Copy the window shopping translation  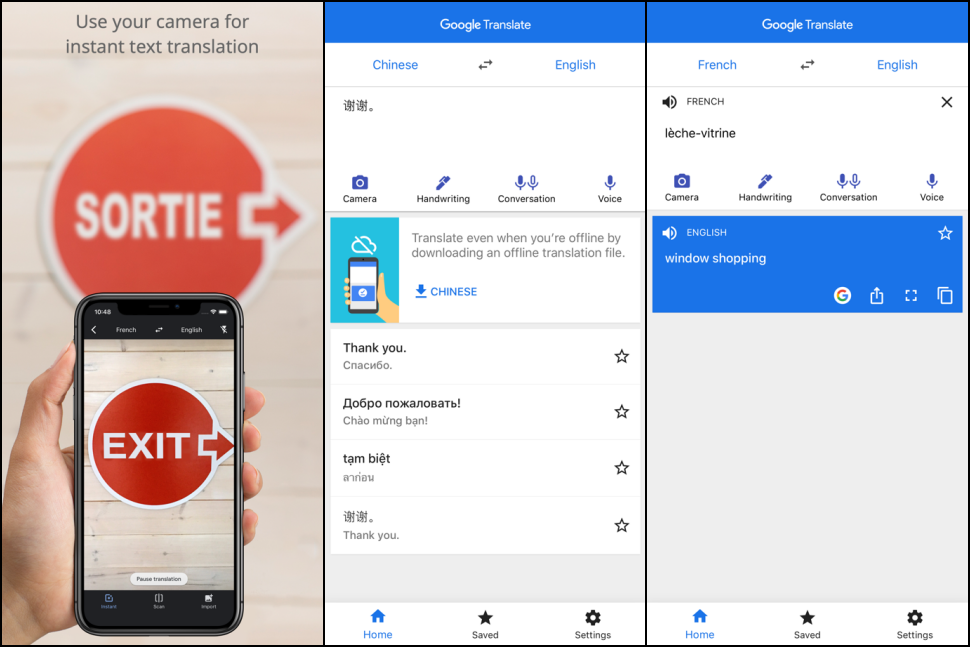tap(945, 296)
